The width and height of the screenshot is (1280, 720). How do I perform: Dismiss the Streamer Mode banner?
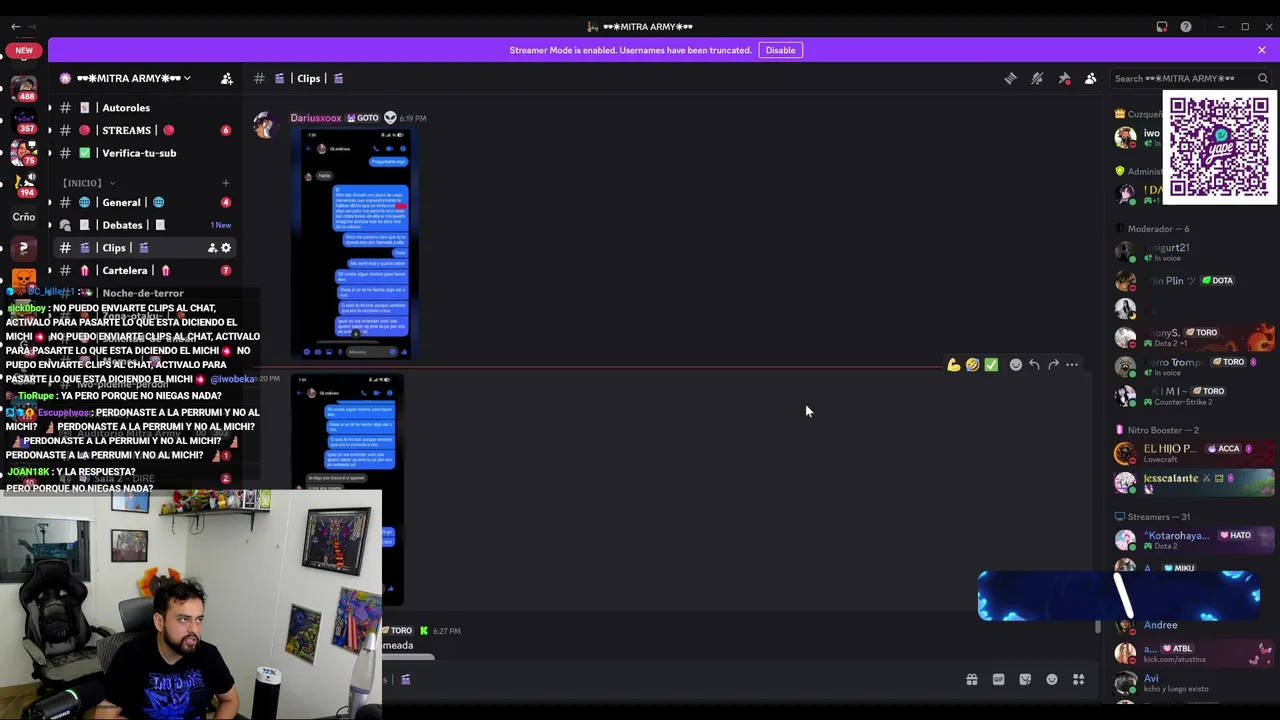1262,50
